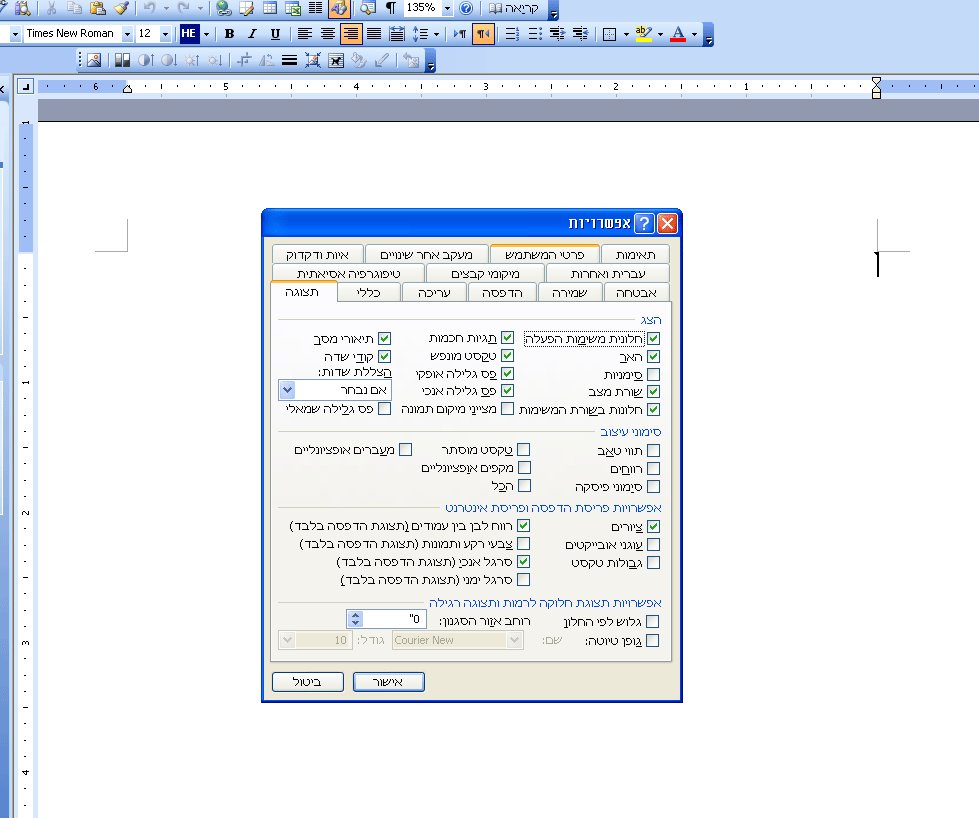Image resolution: width=979 pixels, height=818 pixels.
Task: Toggle the Animated text checkbox (טקסט מונפש)
Action: [x=508, y=355]
